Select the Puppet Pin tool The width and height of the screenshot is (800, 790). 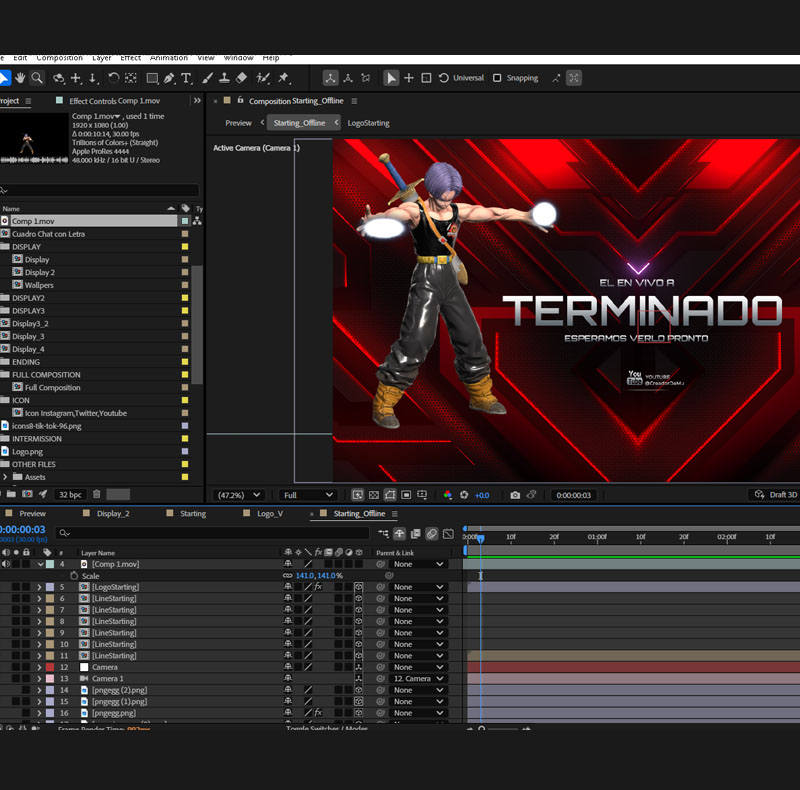point(284,78)
